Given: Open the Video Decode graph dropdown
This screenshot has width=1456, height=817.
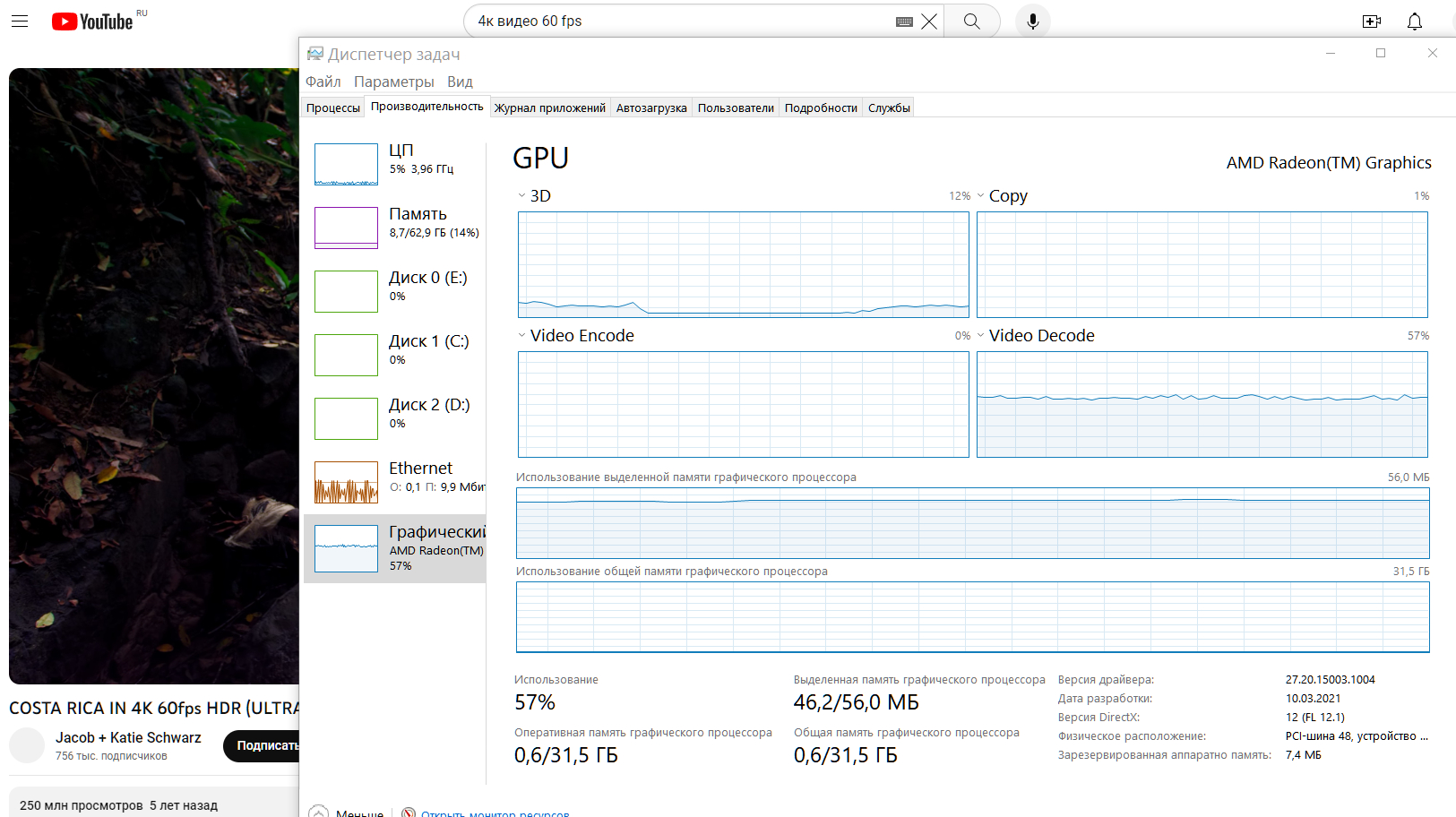Looking at the screenshot, I should [981, 336].
